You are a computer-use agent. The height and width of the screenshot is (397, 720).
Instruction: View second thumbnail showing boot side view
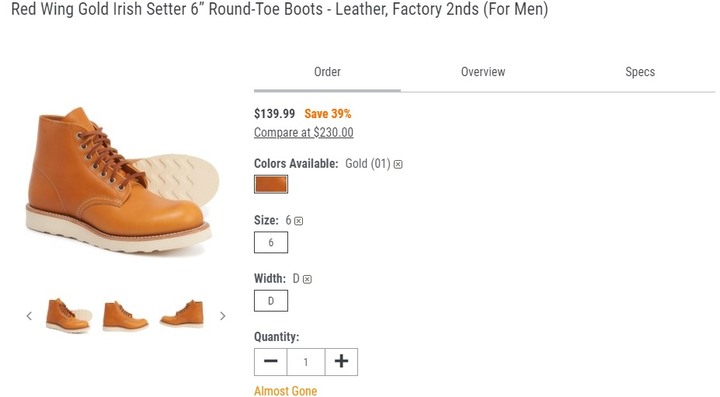tap(125, 315)
